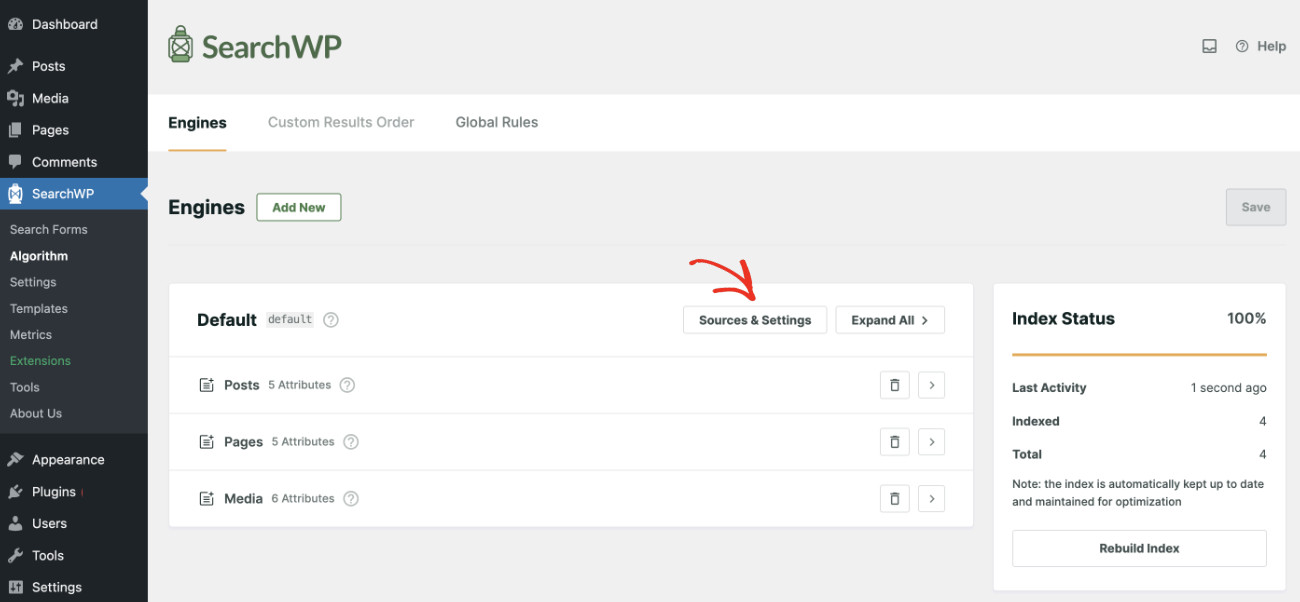
Task: Open Sources & Settings button
Action: pyautogui.click(x=755, y=320)
